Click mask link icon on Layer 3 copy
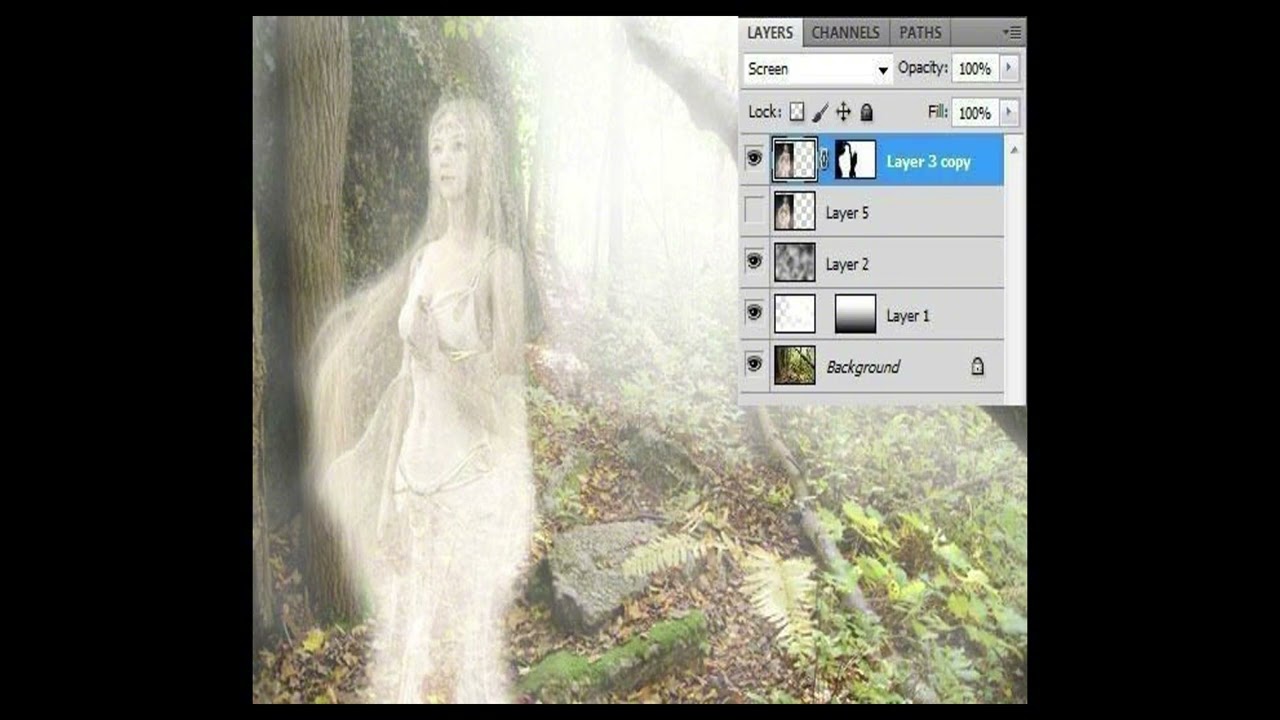Viewport: 1280px width, 720px height. click(x=825, y=159)
